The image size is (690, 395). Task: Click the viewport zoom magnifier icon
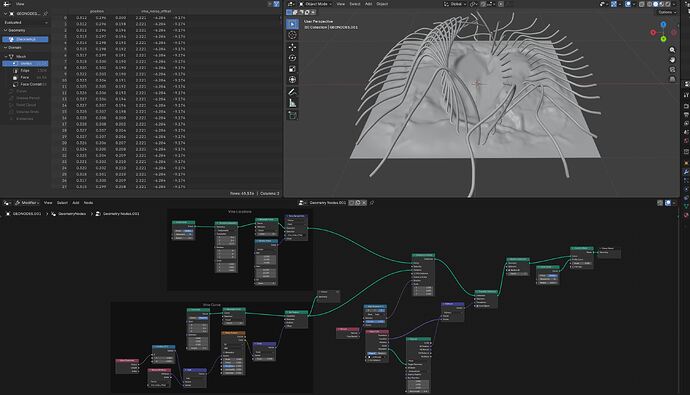pos(672,50)
